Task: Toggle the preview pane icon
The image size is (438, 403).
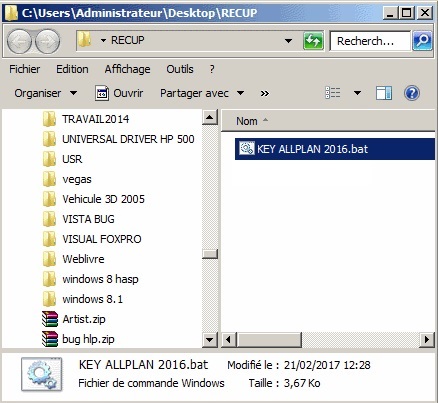Action: (x=384, y=93)
